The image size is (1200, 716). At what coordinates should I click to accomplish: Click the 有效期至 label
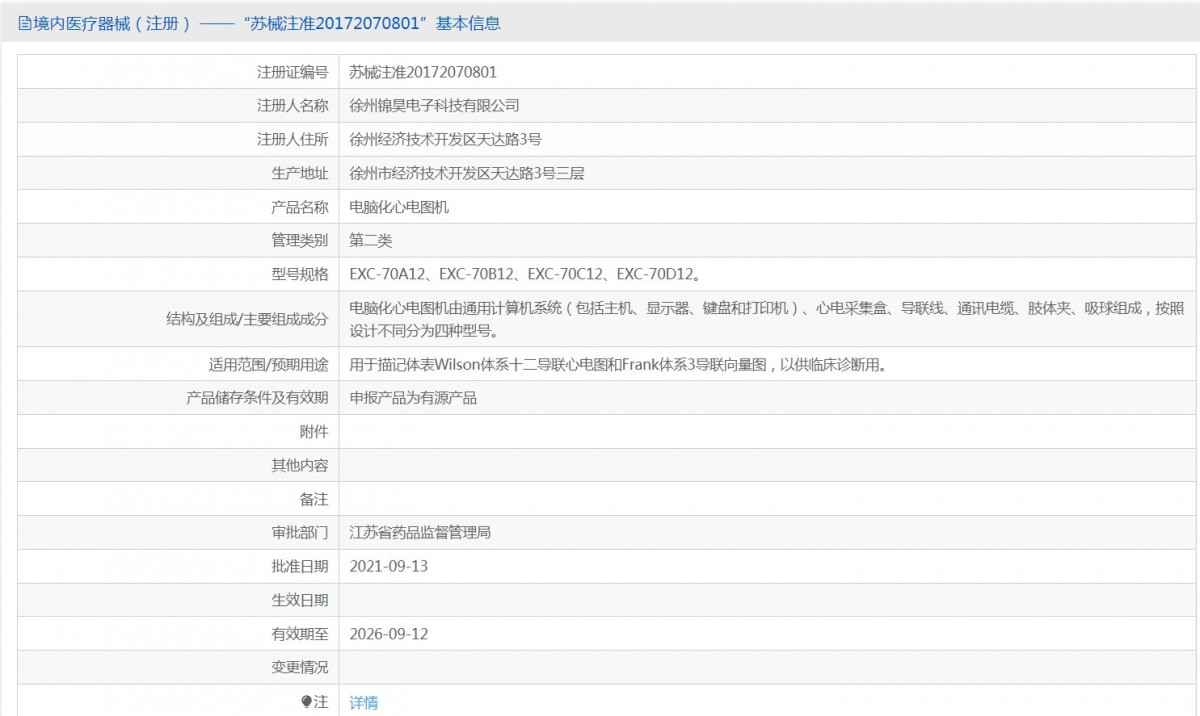pyautogui.click(x=299, y=634)
